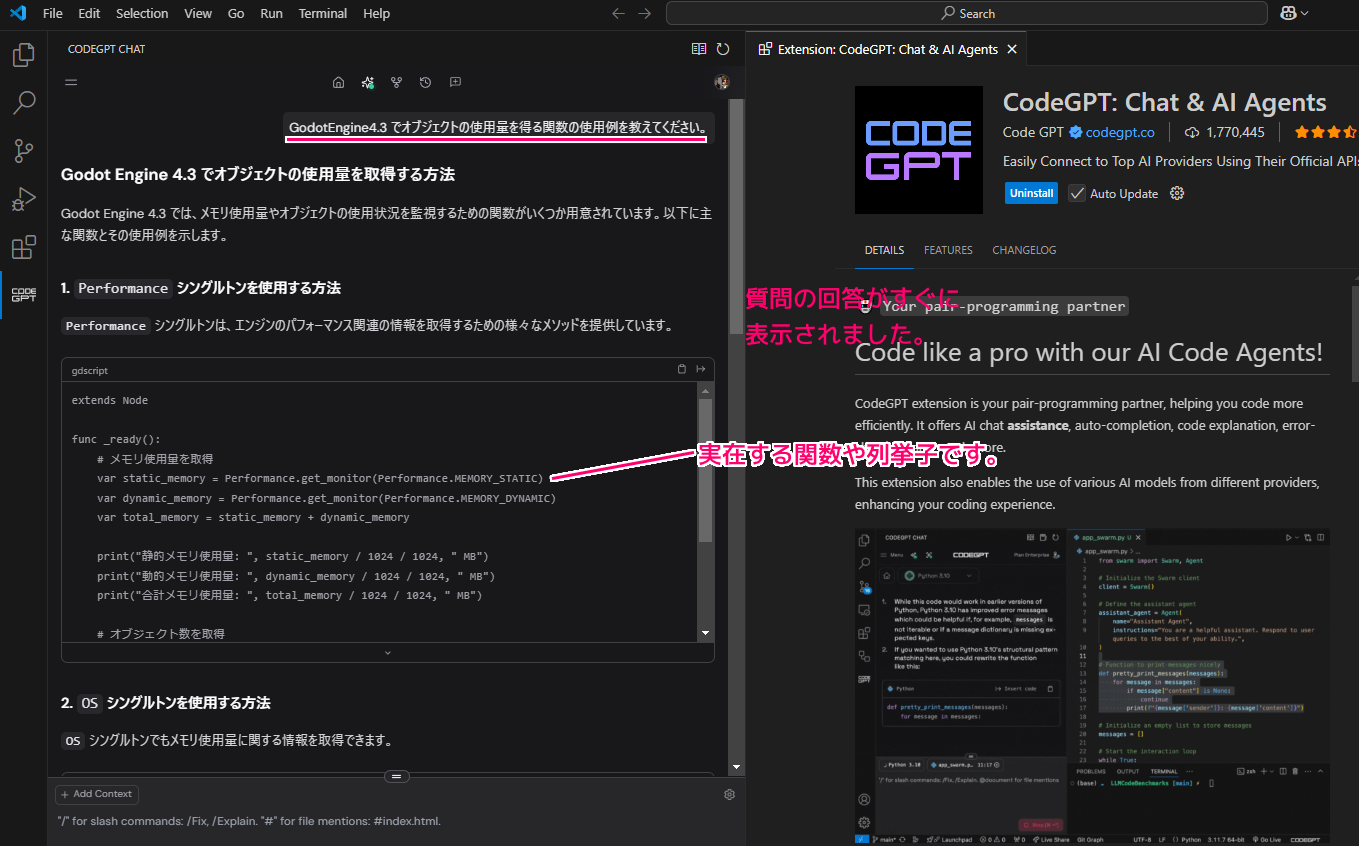Click the code block vertical scrollbar
1359x846 pixels.
coord(706,470)
